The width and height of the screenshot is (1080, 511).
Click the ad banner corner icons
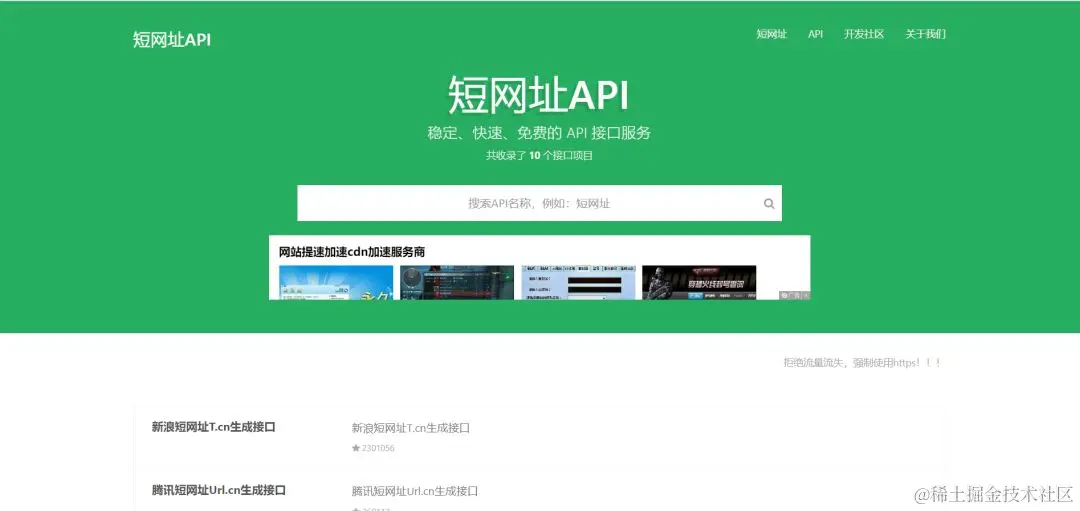(795, 295)
